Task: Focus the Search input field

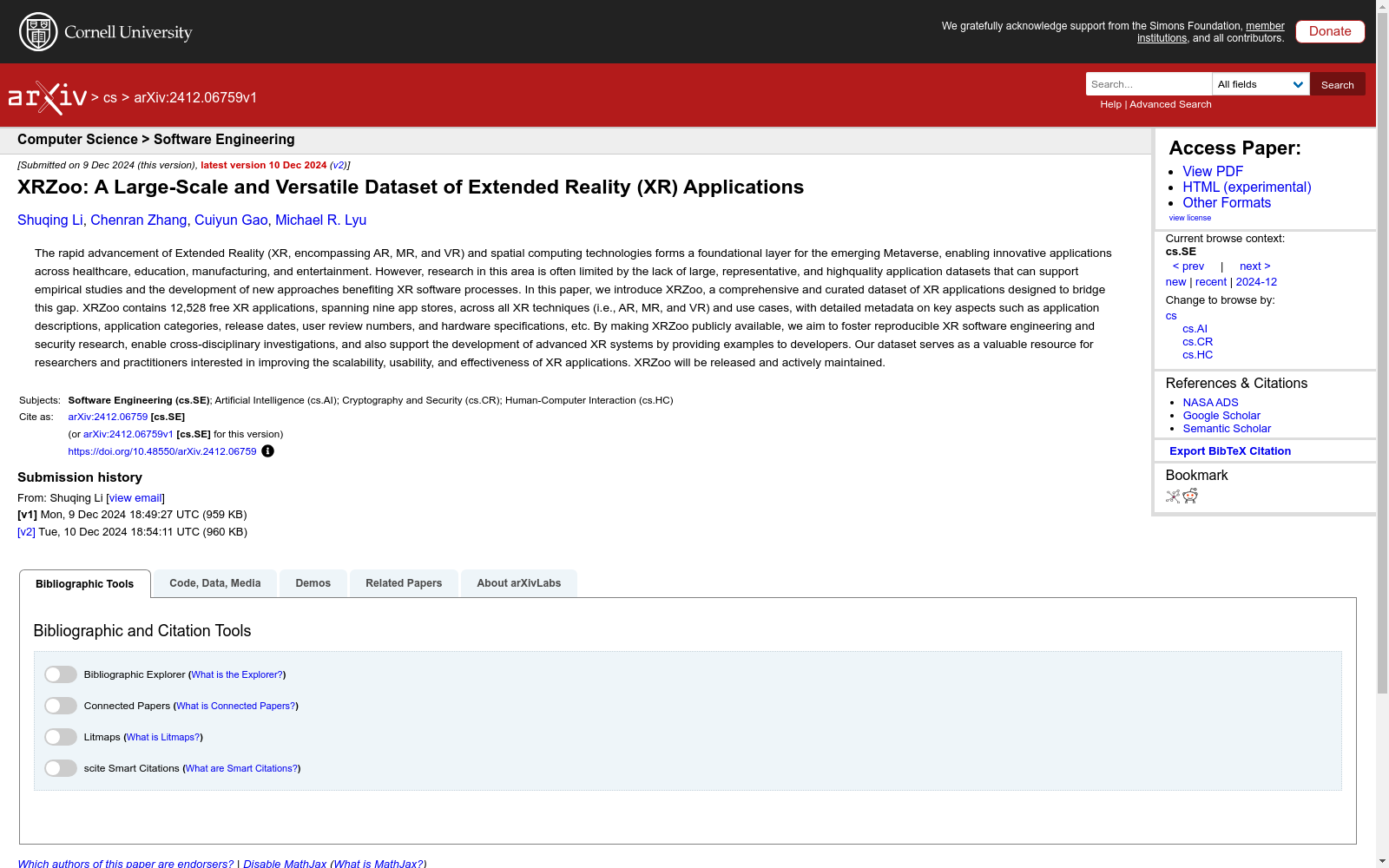Action: point(1149,84)
